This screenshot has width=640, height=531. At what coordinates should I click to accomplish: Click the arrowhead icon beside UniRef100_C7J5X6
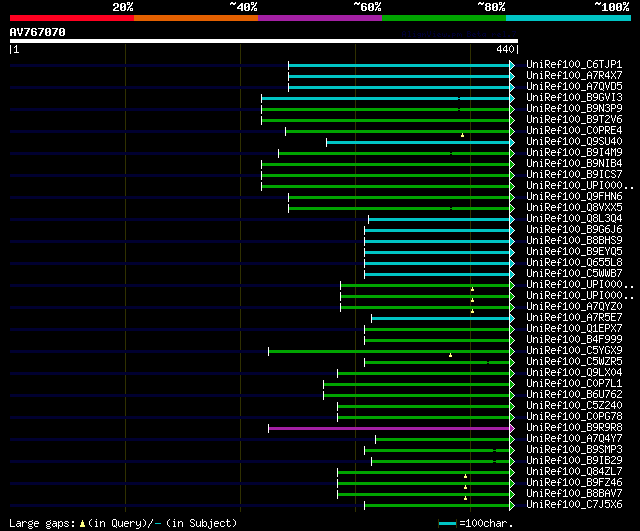[x=512, y=506]
